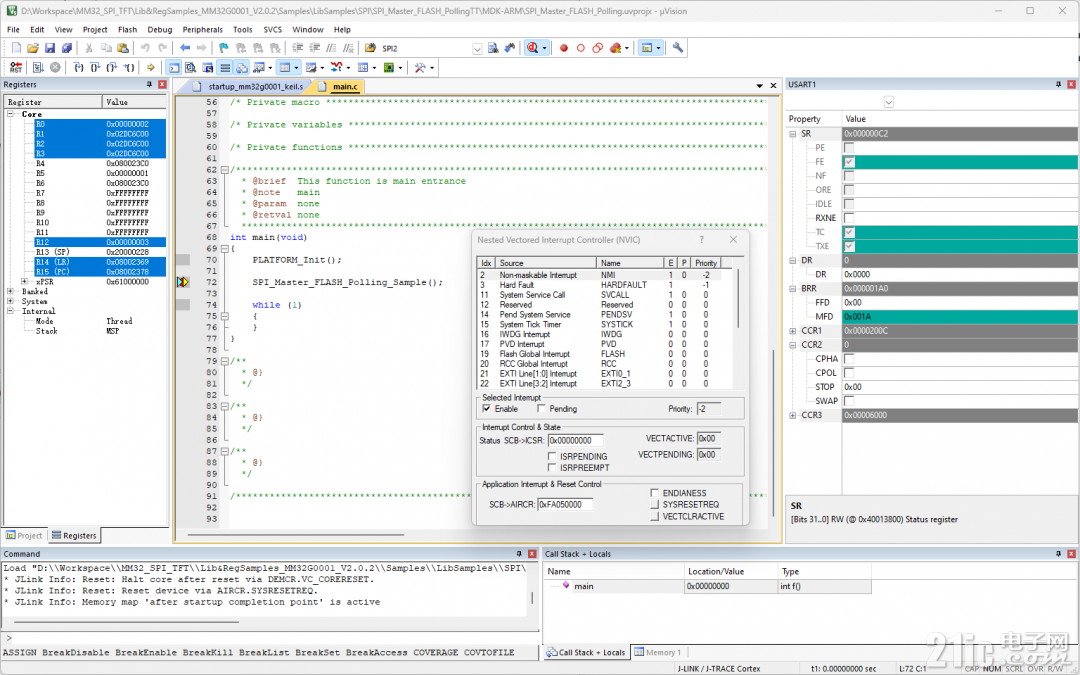Screen dimensions: 1080x675
Task: Click the Step Out icon
Action: click(x=112, y=68)
